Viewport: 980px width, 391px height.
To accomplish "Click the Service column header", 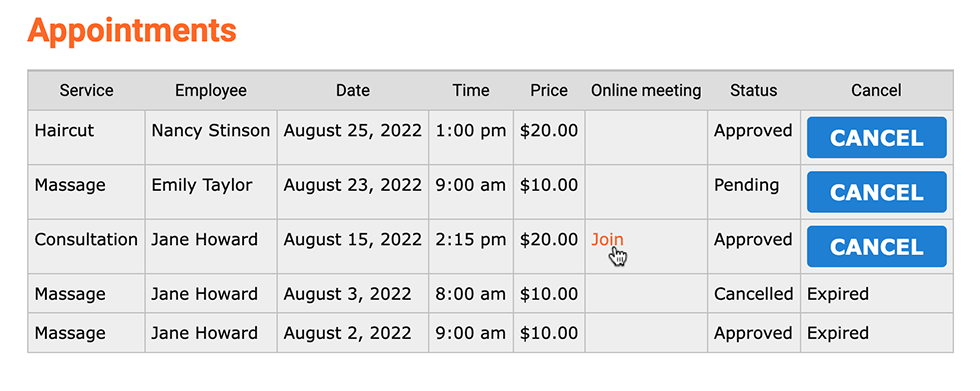I will pos(86,91).
